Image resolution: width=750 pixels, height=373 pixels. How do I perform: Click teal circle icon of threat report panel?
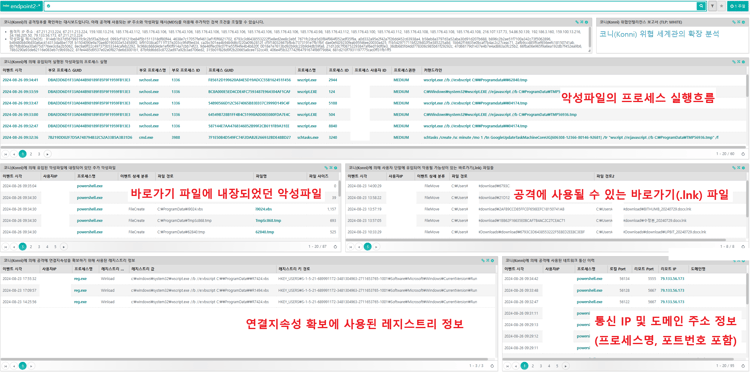[x=743, y=22]
